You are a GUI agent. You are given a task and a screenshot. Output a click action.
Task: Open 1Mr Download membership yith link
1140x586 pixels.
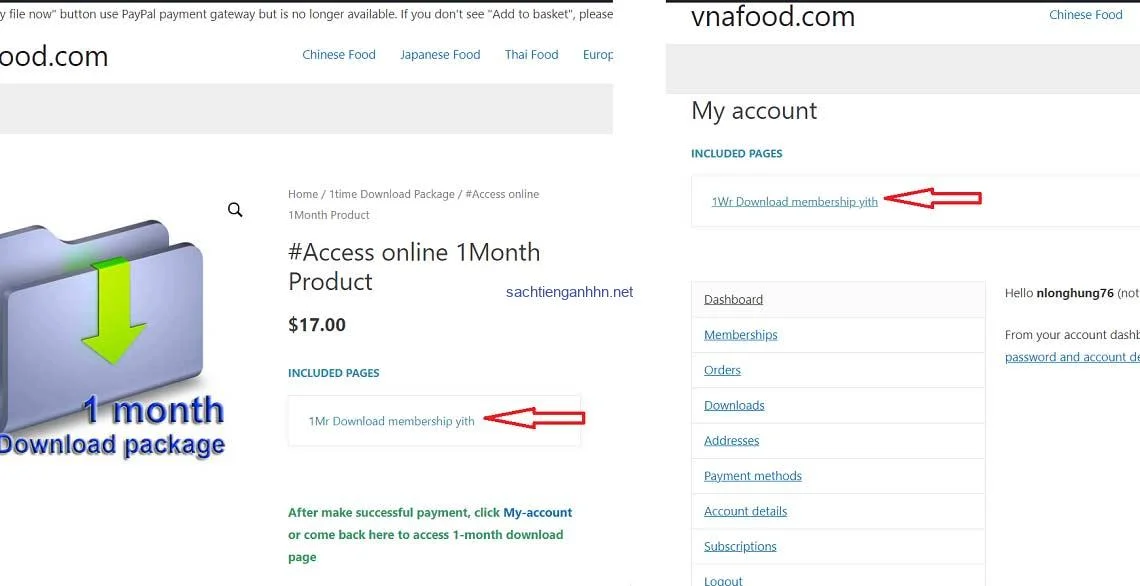pyautogui.click(x=391, y=421)
